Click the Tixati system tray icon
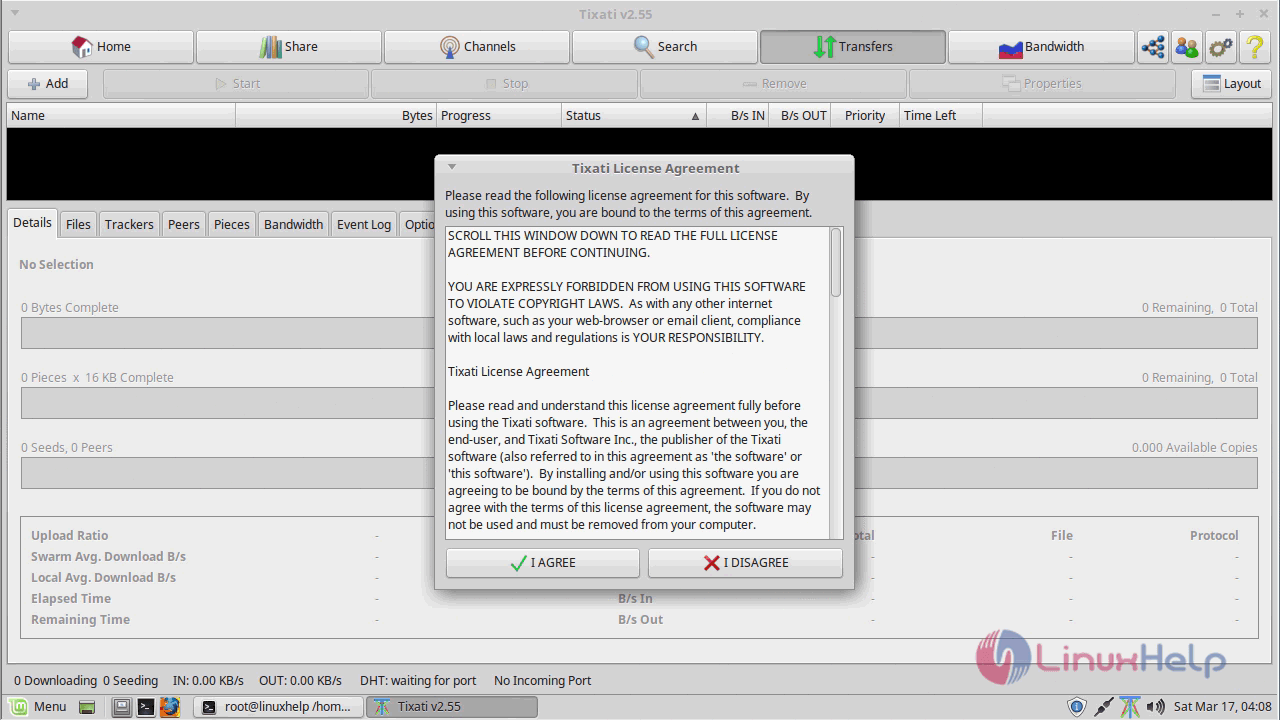The width and height of the screenshot is (1280, 720). pyautogui.click(x=1130, y=707)
